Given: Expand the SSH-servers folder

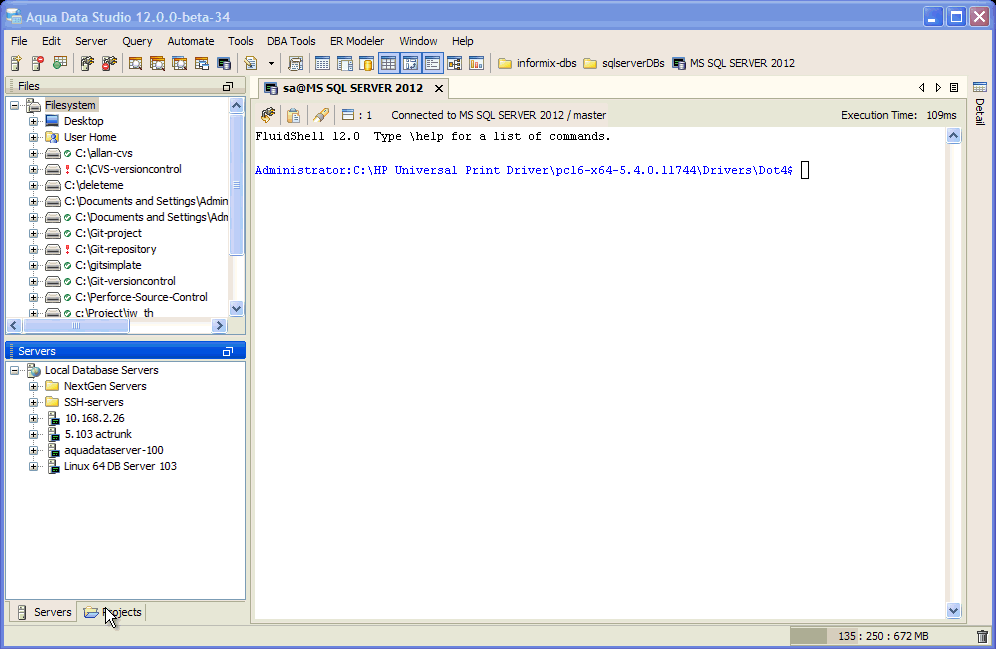Looking at the screenshot, I should click(x=34, y=402).
